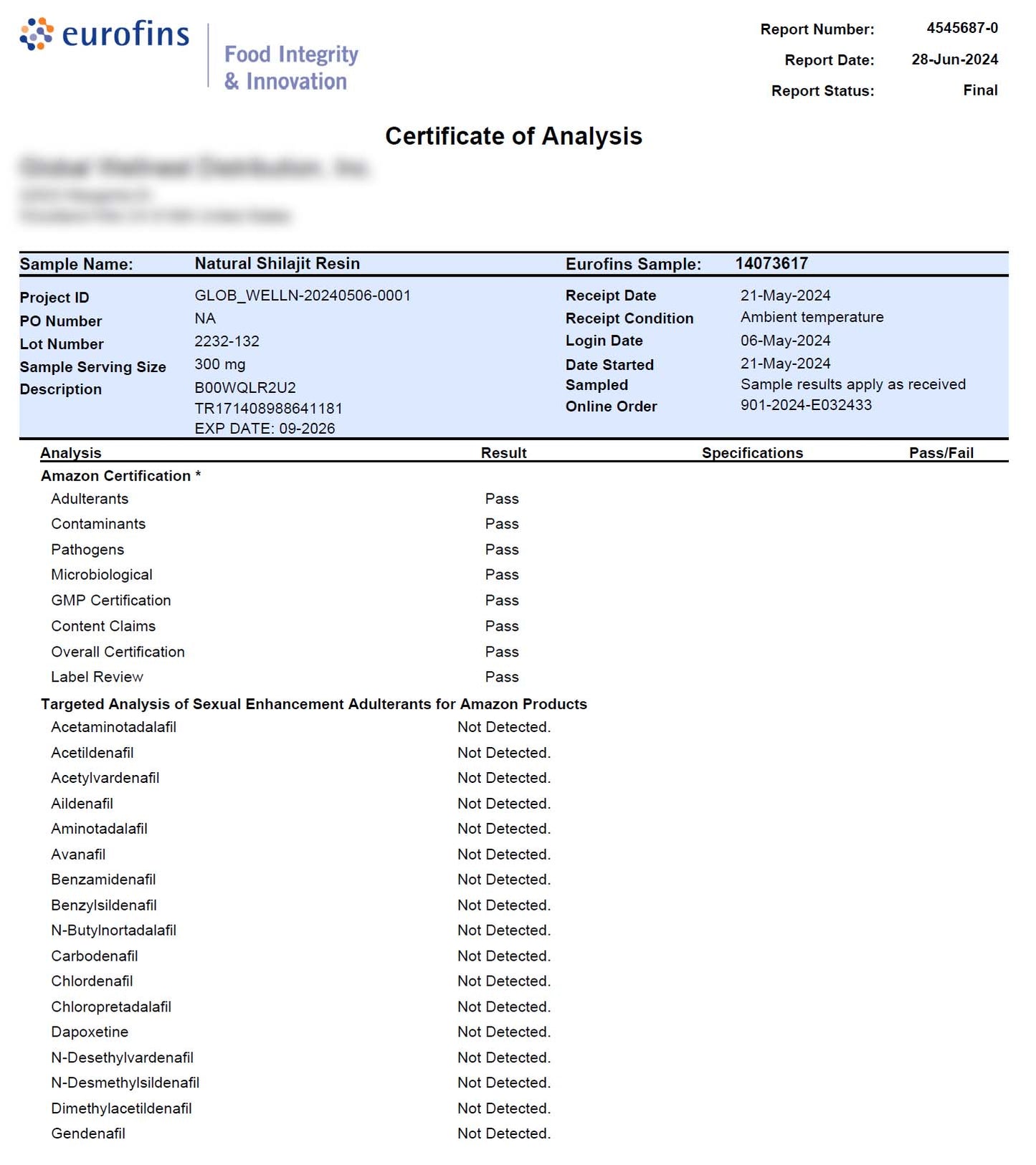Click the Project ID GLOB_WELLN-20240506-0001
The width and height of the screenshot is (1036, 1165).
pyautogui.click(x=303, y=295)
